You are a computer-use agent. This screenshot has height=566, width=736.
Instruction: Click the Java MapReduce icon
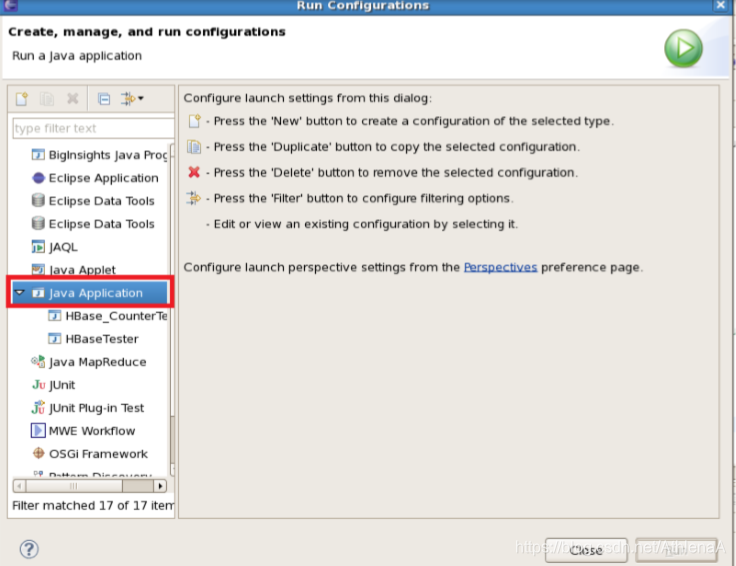[x=38, y=361]
